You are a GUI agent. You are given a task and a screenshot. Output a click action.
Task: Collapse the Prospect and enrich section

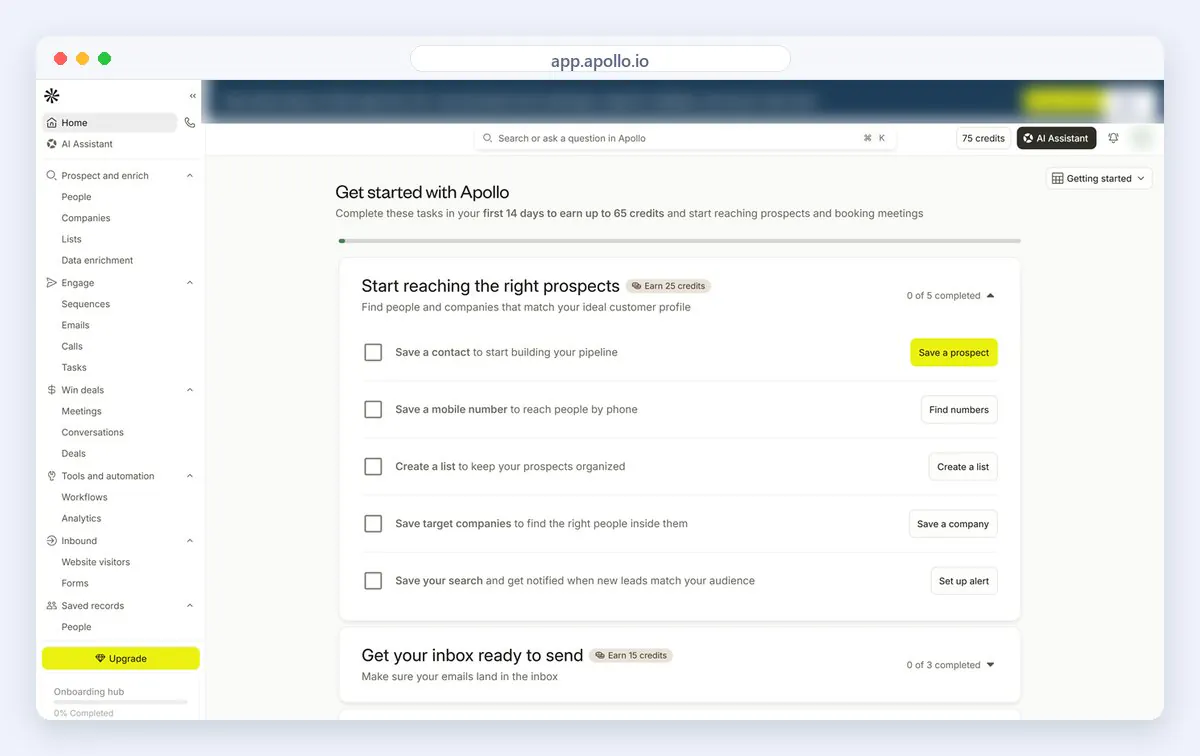pyautogui.click(x=190, y=175)
